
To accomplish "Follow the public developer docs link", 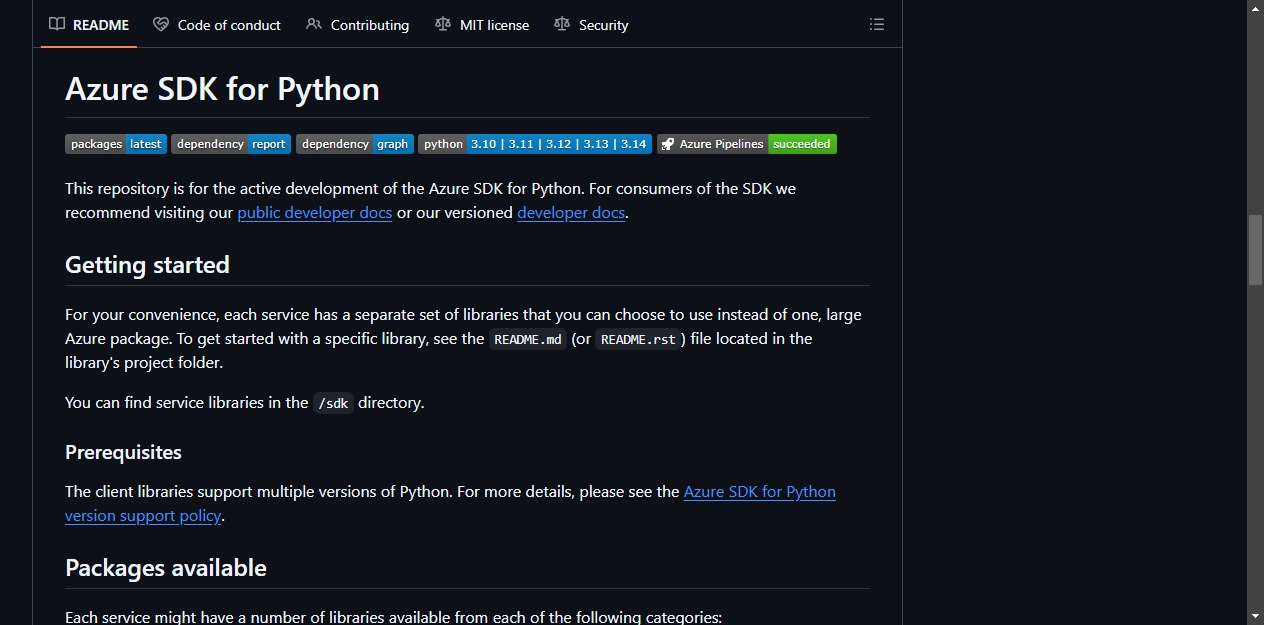I will 315,213.
